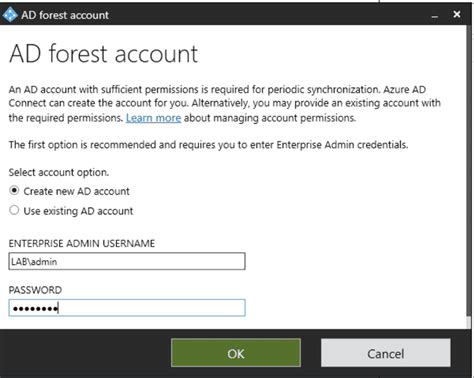Image resolution: width=474 pixels, height=378 pixels.
Task: Open the Learn more link
Action: coord(153,118)
